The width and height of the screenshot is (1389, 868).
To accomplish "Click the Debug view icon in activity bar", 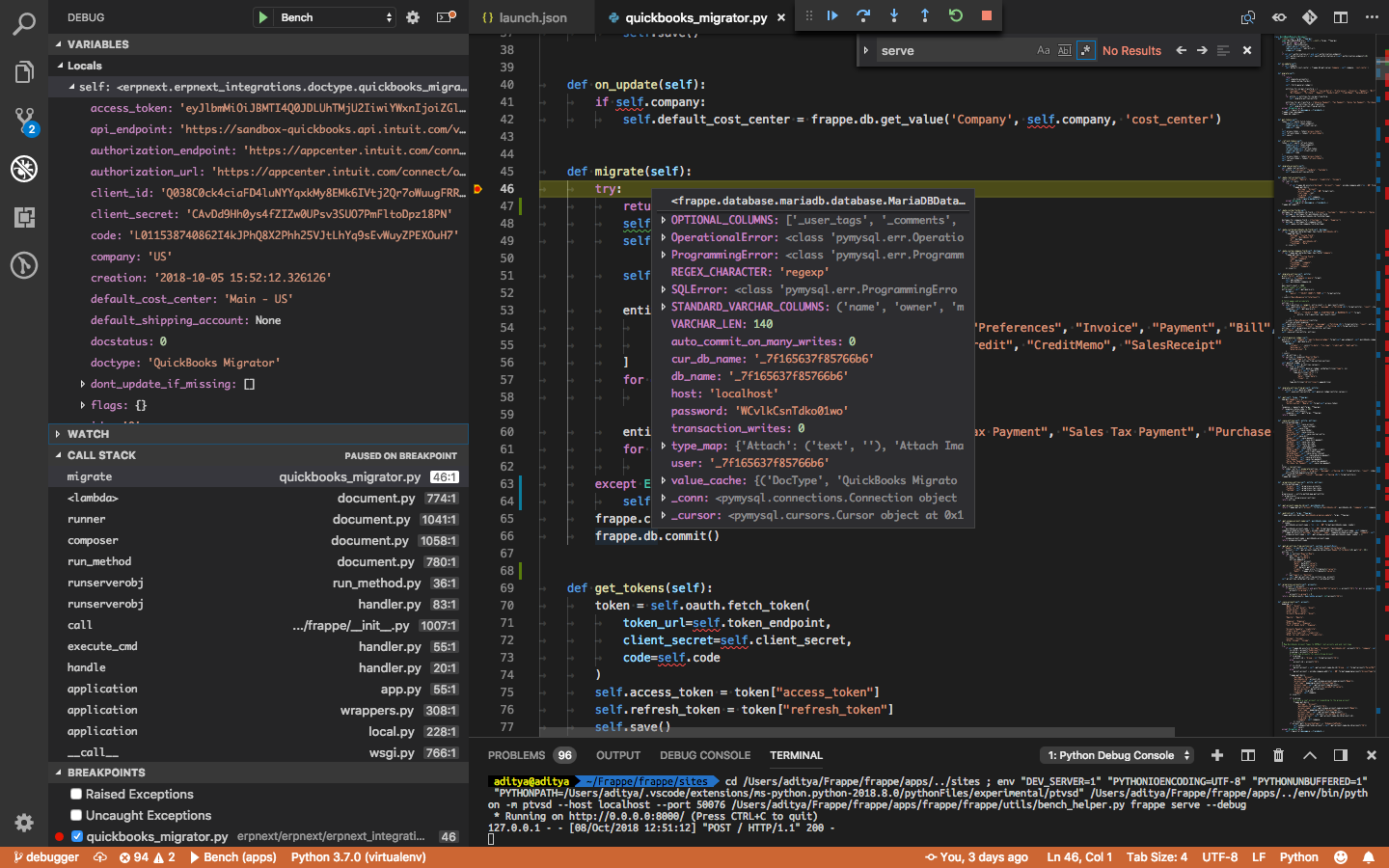I will coord(24,169).
